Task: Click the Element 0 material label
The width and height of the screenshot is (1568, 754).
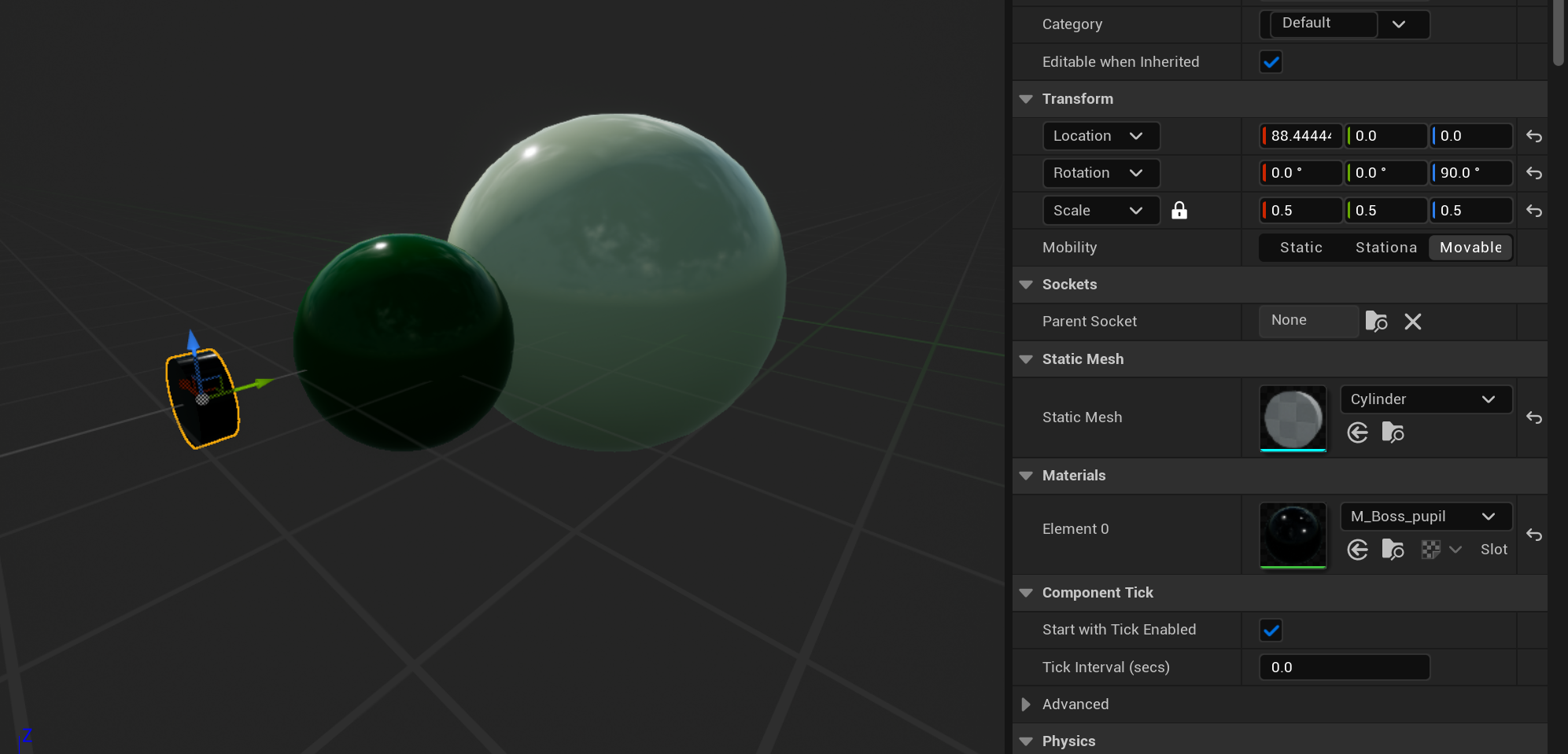Action: tap(1075, 529)
